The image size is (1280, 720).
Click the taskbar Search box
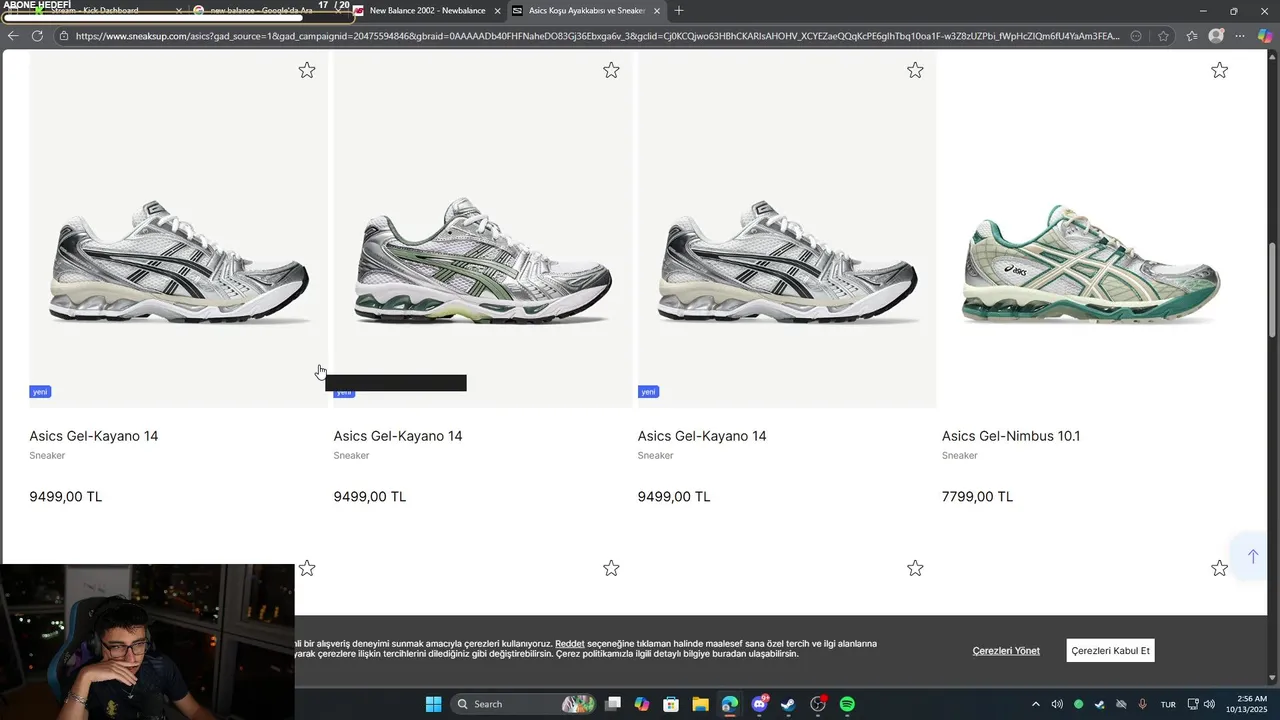(523, 704)
